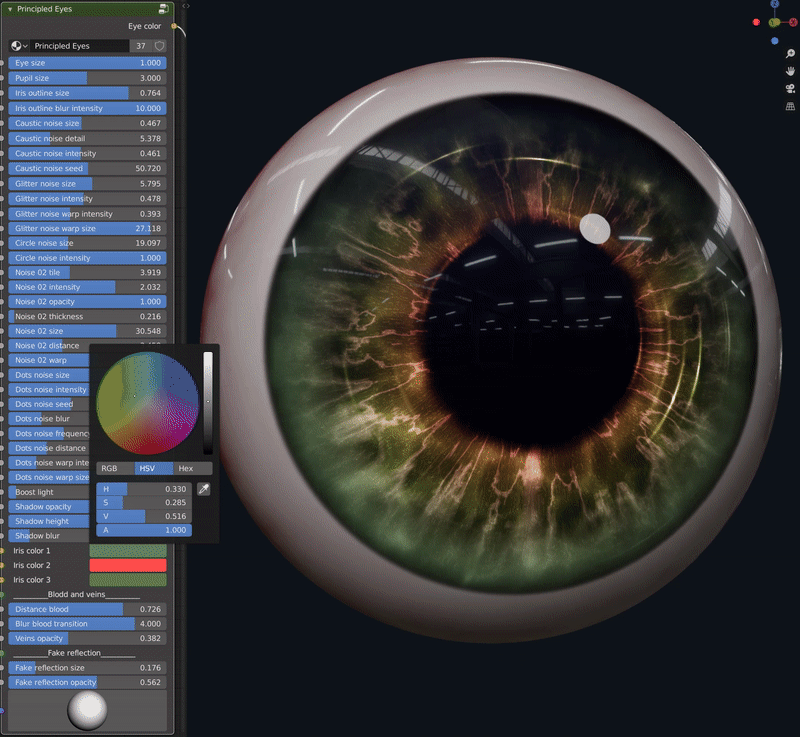800x737 pixels.
Task: Toggle perspective/orthographic grid icon
Action: [x=790, y=106]
